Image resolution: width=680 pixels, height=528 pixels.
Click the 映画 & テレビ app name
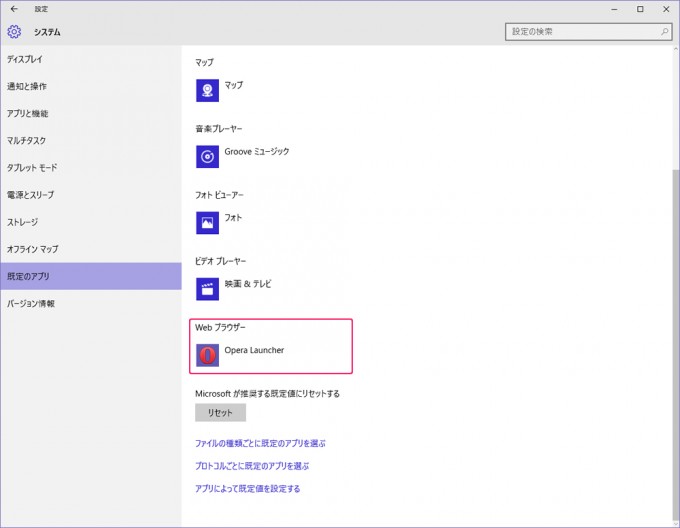(248, 284)
